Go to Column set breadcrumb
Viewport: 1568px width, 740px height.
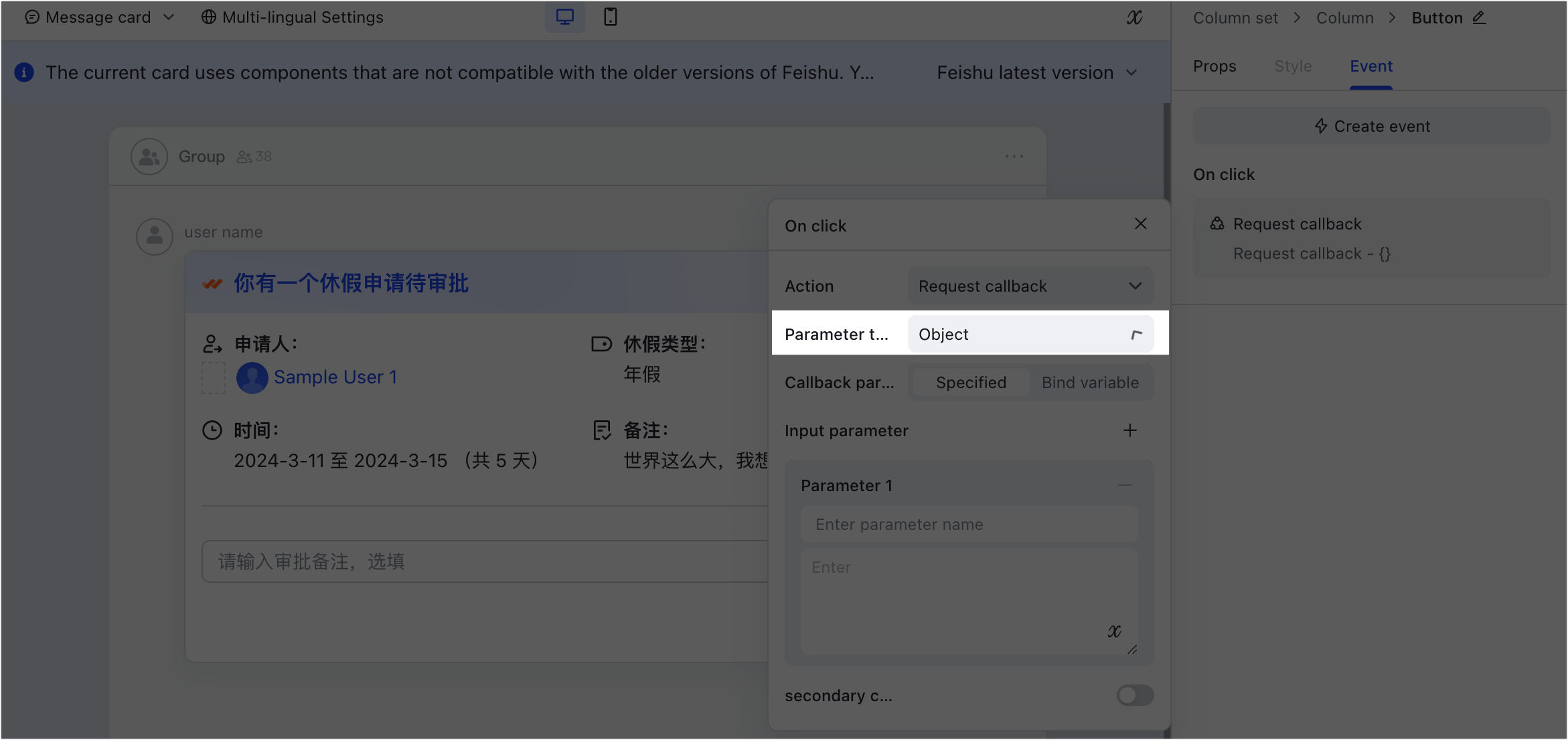click(1235, 18)
